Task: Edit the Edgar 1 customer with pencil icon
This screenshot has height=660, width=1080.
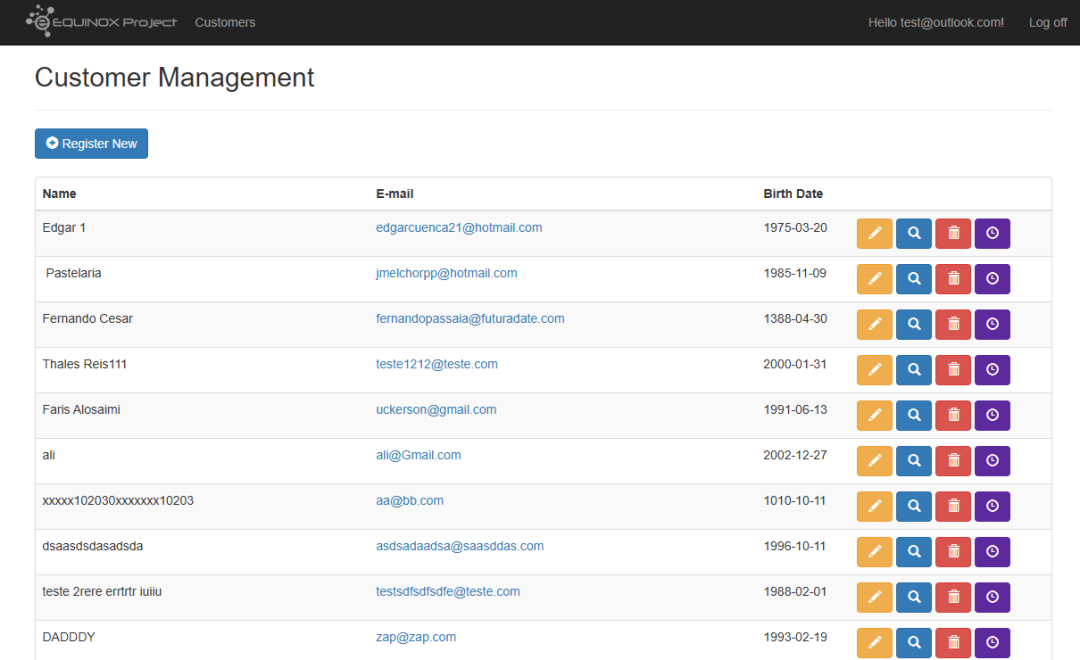Action: pyautogui.click(x=874, y=233)
